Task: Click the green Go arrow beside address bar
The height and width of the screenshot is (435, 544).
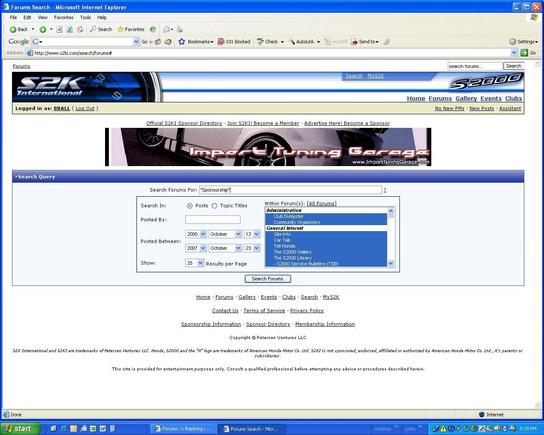Action: [524, 53]
